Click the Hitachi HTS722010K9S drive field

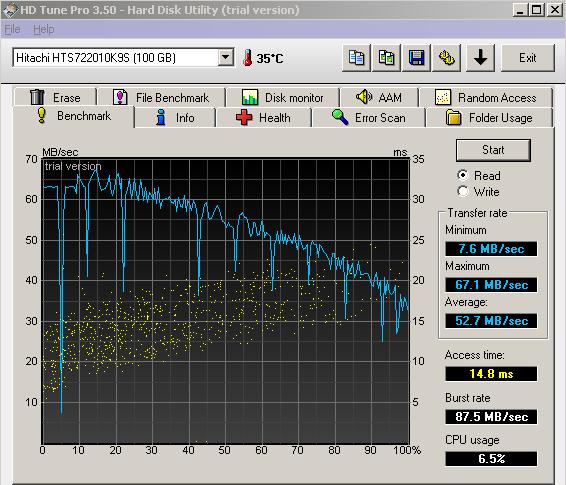tap(123, 57)
